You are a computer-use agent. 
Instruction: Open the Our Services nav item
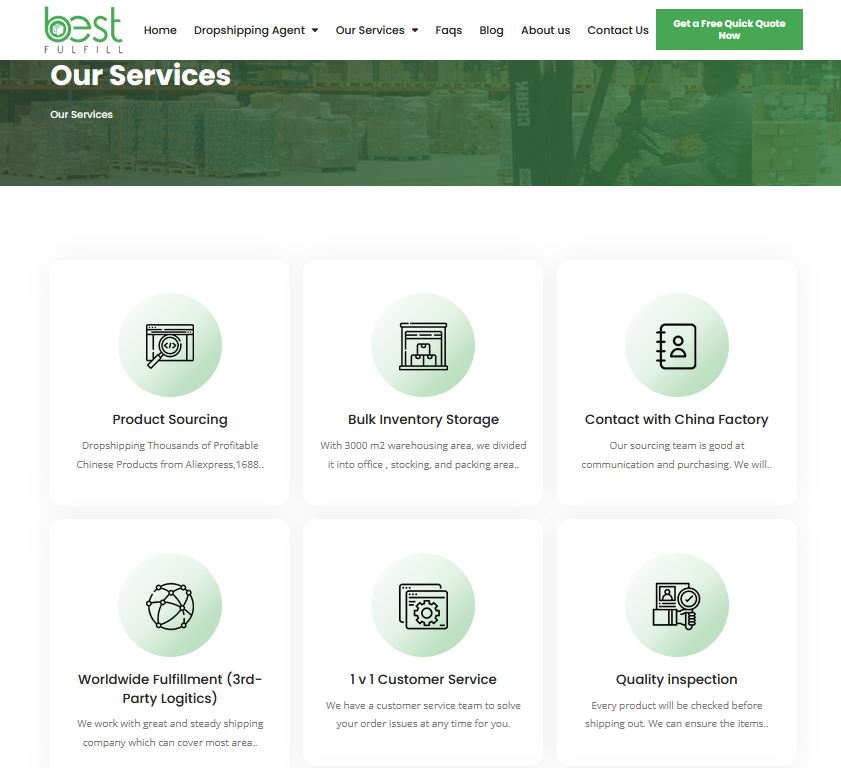coord(370,30)
